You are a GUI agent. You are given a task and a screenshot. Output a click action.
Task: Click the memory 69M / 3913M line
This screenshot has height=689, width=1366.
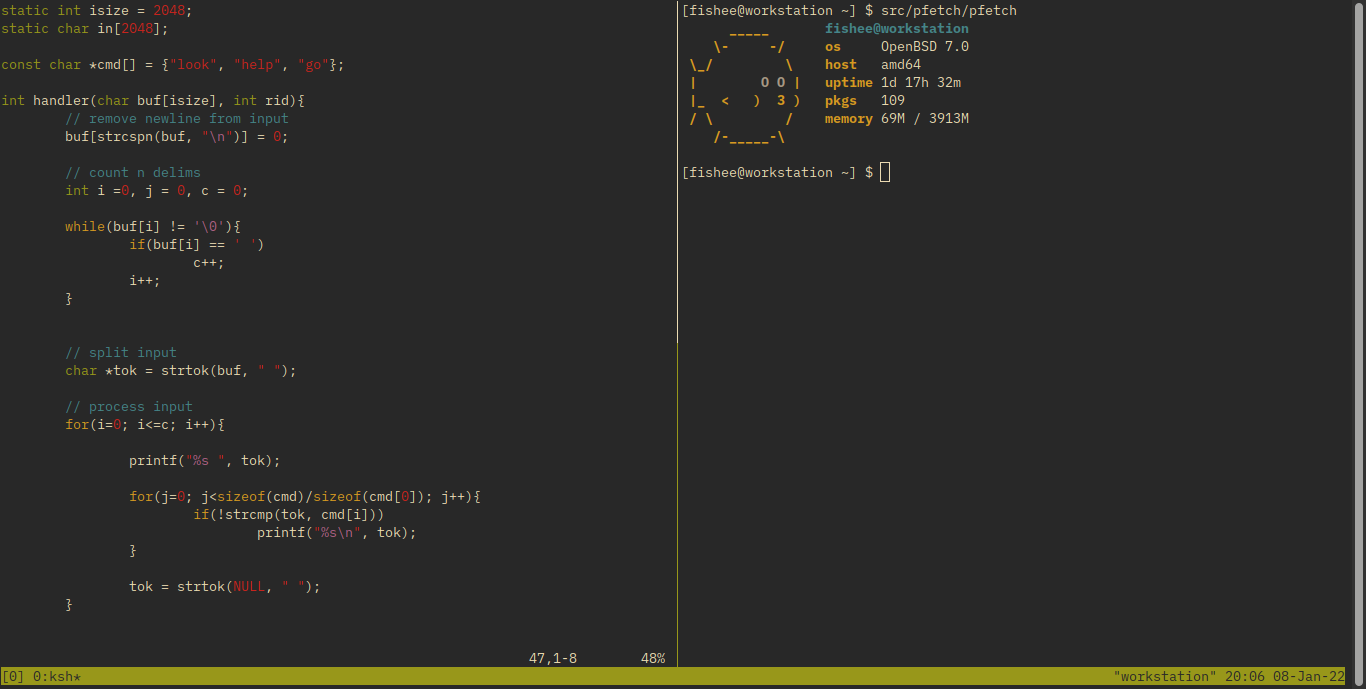click(896, 119)
